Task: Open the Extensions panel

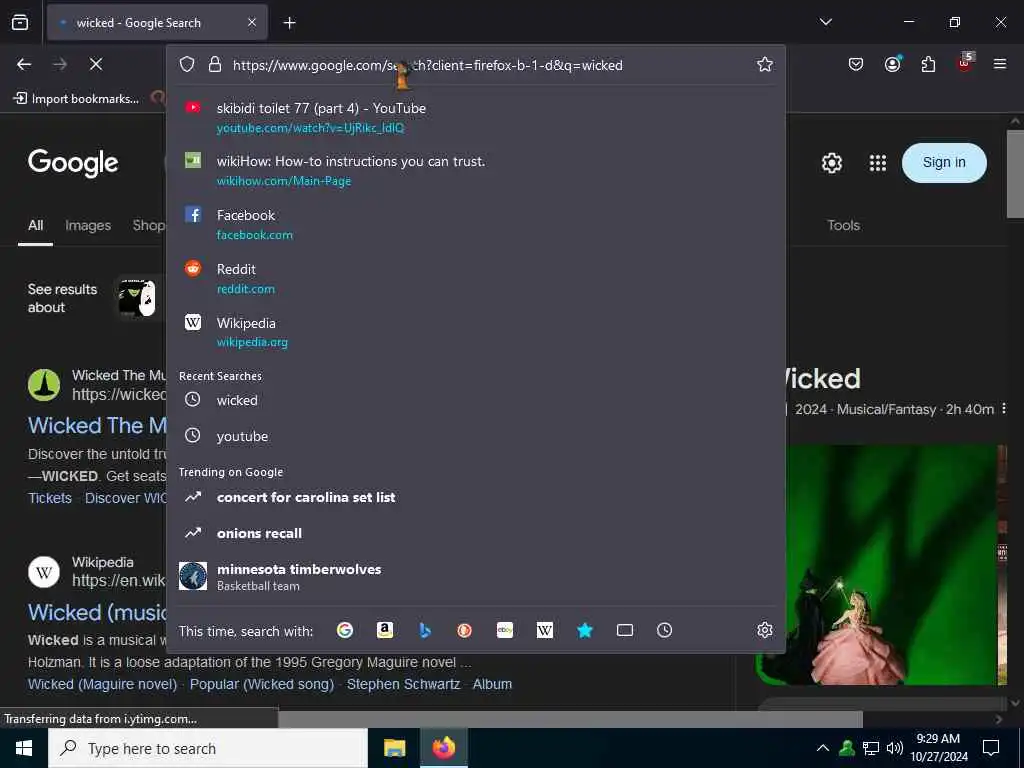Action: click(x=928, y=64)
